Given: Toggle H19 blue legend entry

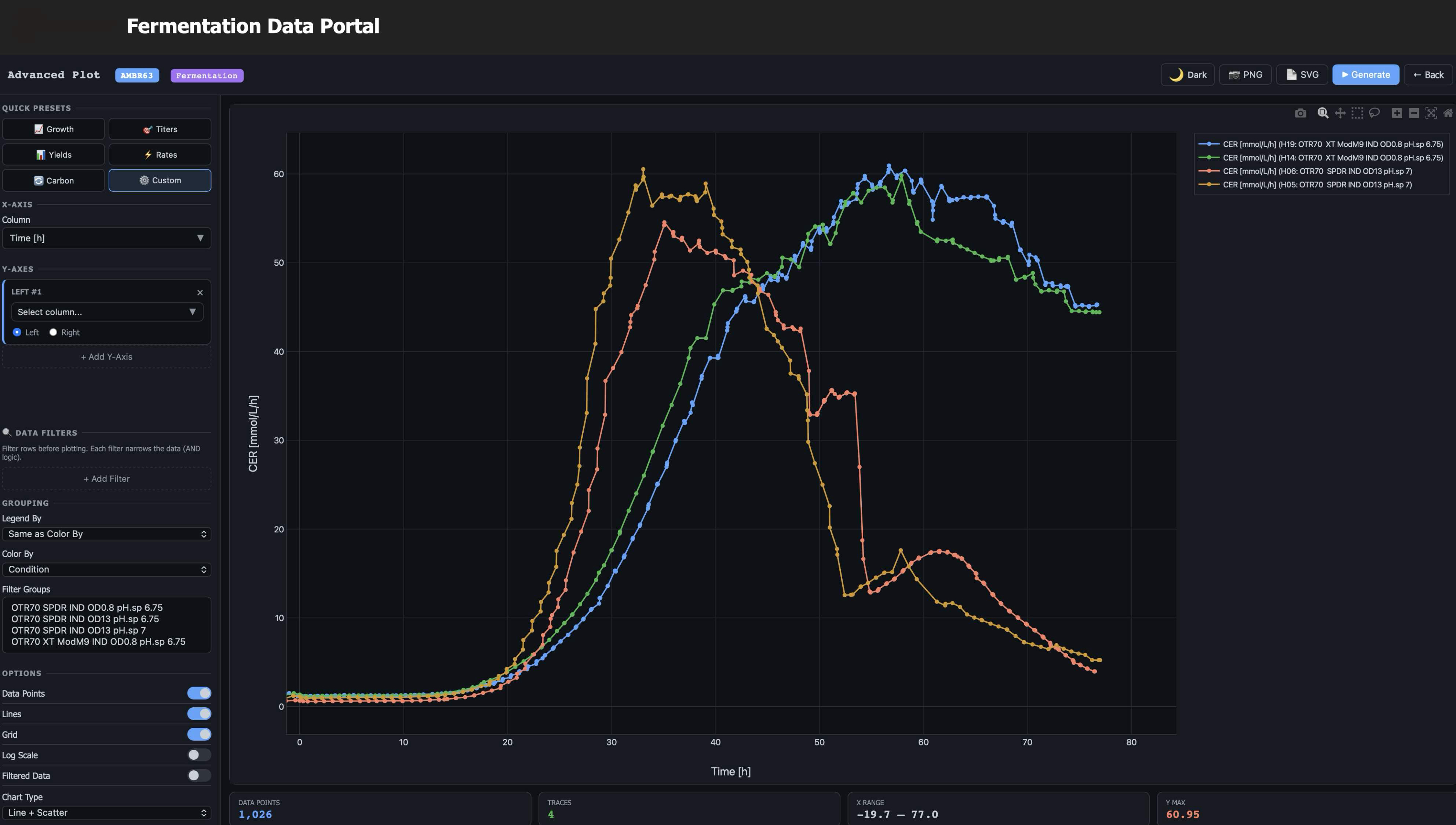Looking at the screenshot, I should pyautogui.click(x=1321, y=144).
